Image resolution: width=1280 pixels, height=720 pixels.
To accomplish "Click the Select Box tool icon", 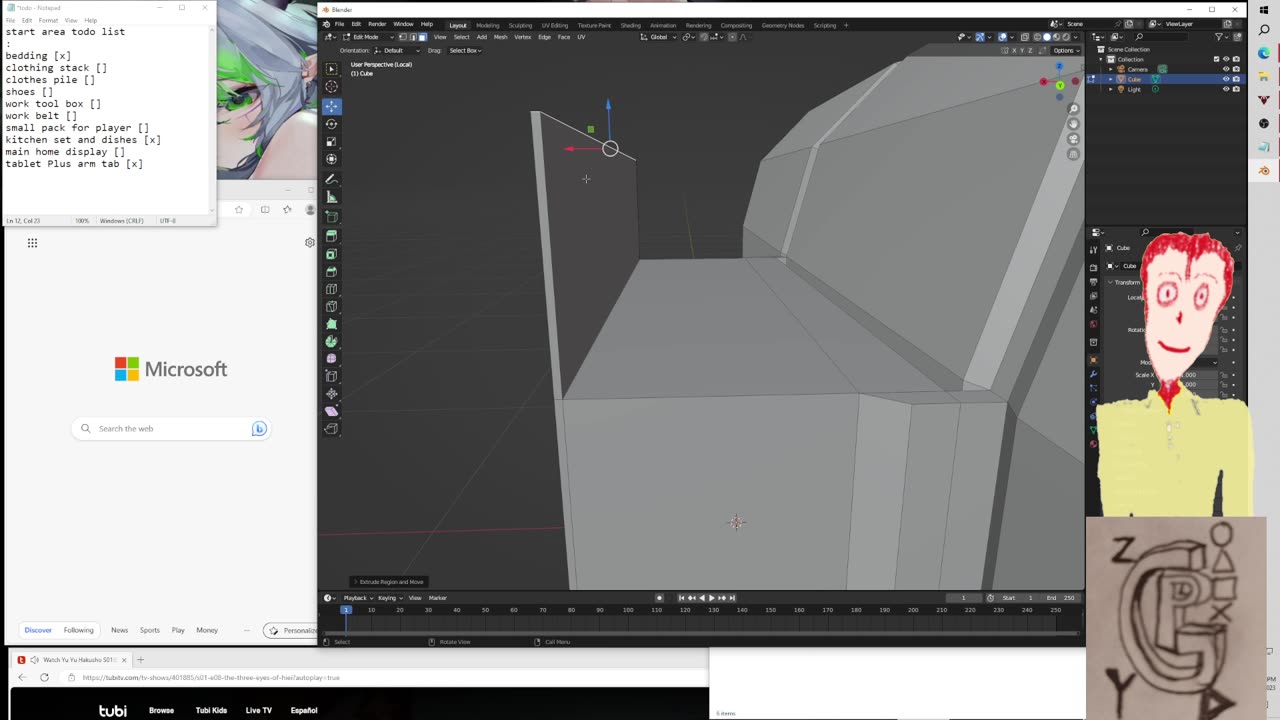I will point(331,69).
